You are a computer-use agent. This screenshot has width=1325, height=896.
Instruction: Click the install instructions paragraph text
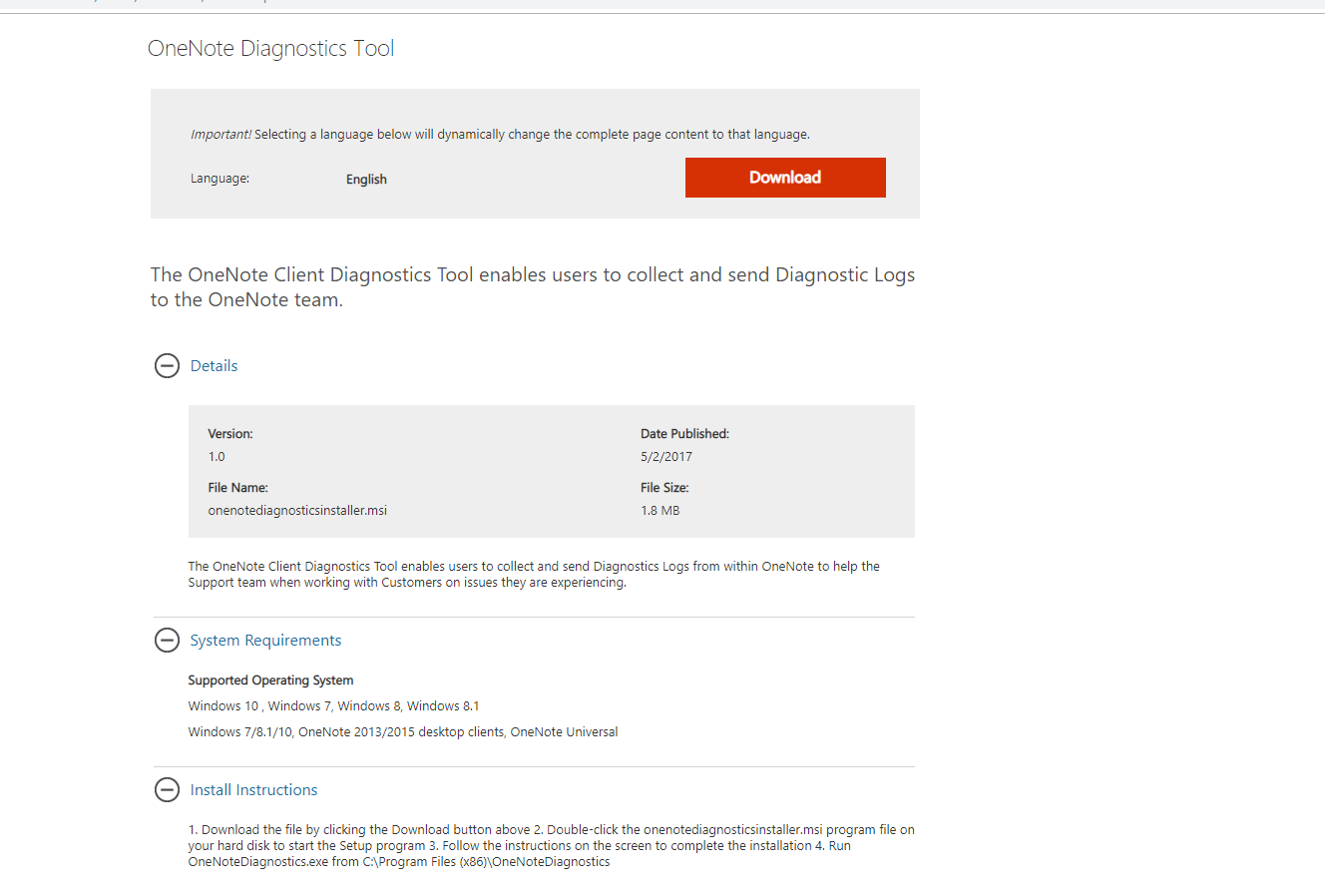pos(551,846)
